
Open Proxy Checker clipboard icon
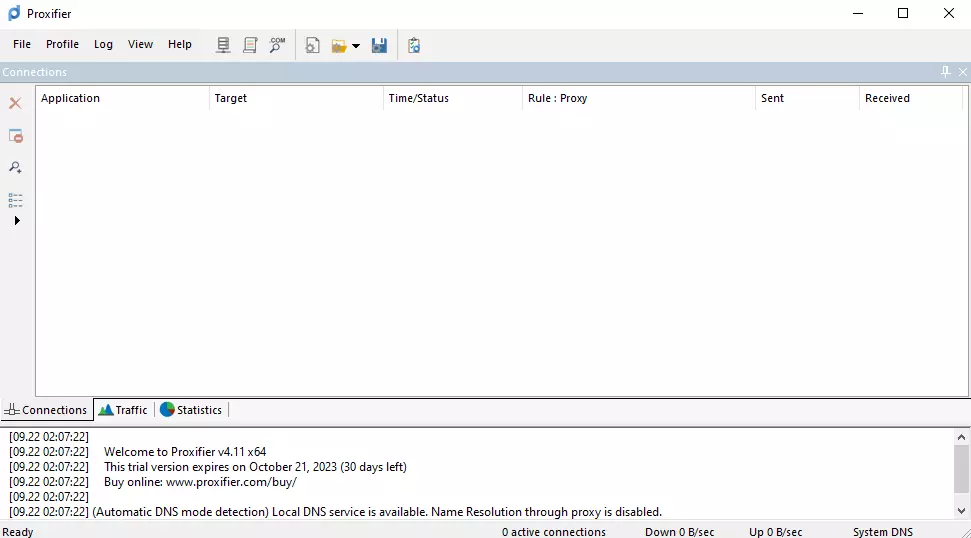coord(414,45)
